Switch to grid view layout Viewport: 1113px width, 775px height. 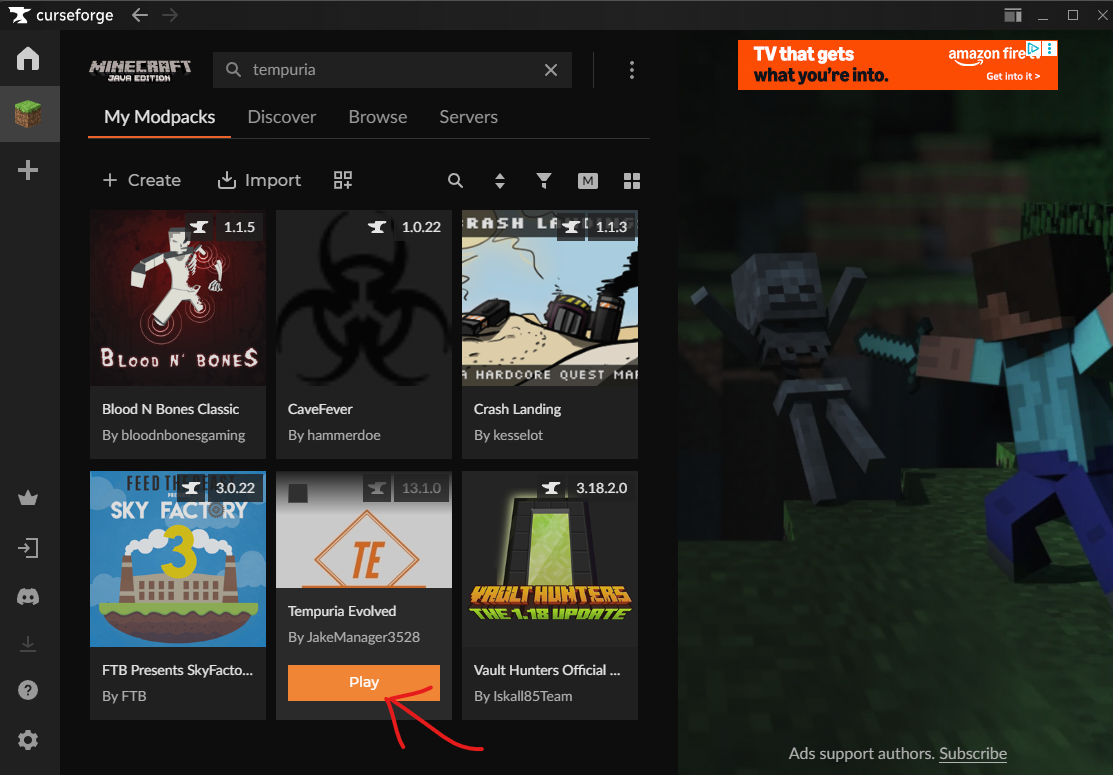632,181
